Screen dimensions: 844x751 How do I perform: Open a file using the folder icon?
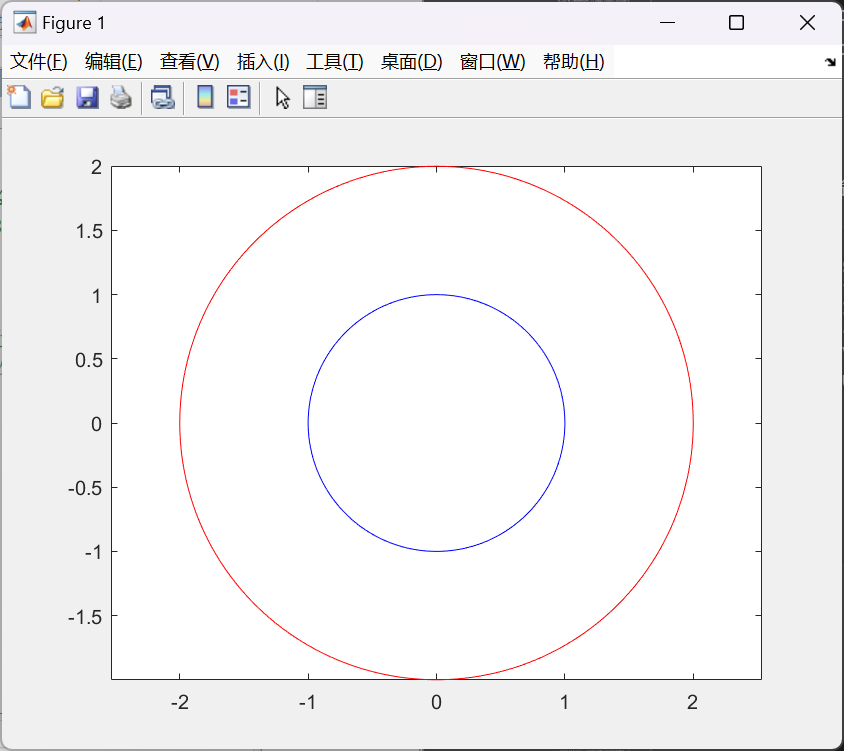52,97
